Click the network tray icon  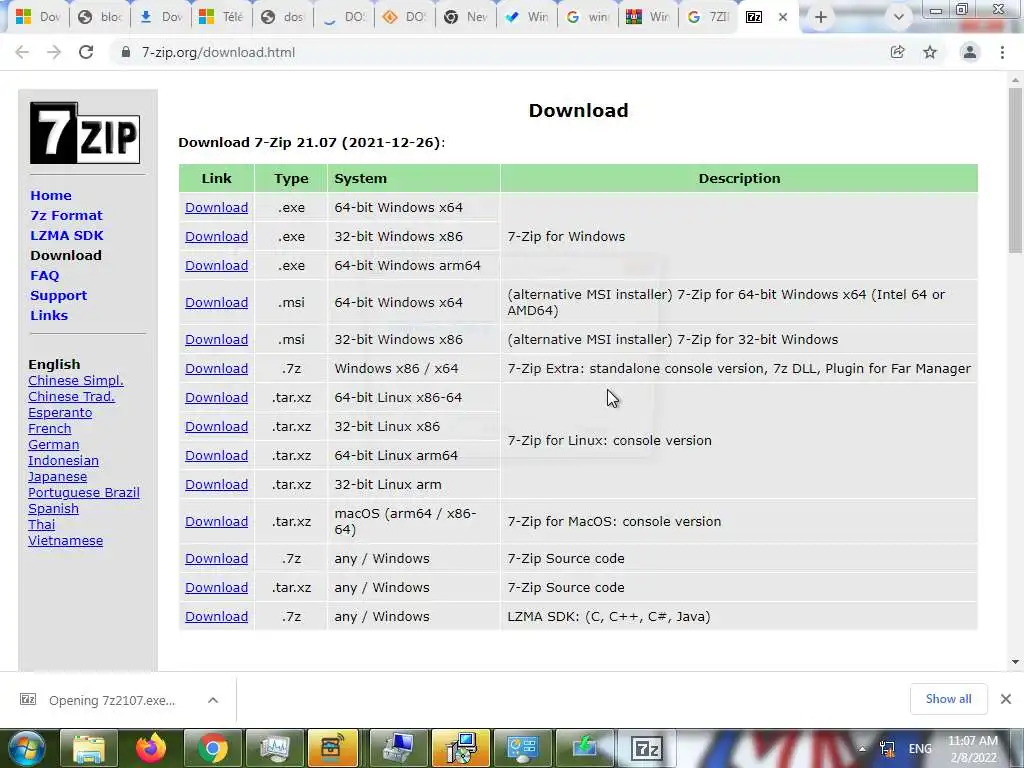coord(888,749)
